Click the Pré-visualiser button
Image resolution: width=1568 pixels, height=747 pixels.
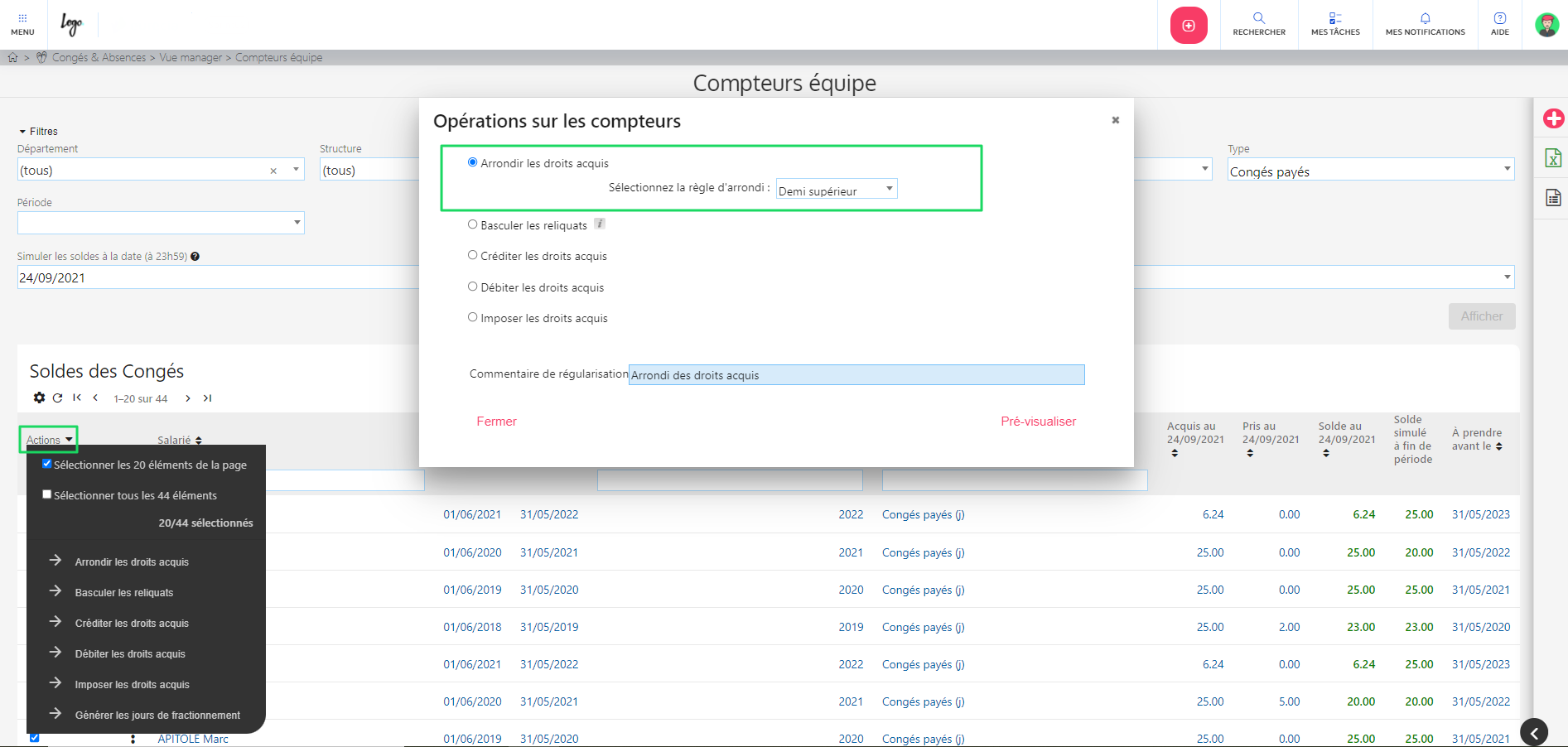tap(1038, 422)
